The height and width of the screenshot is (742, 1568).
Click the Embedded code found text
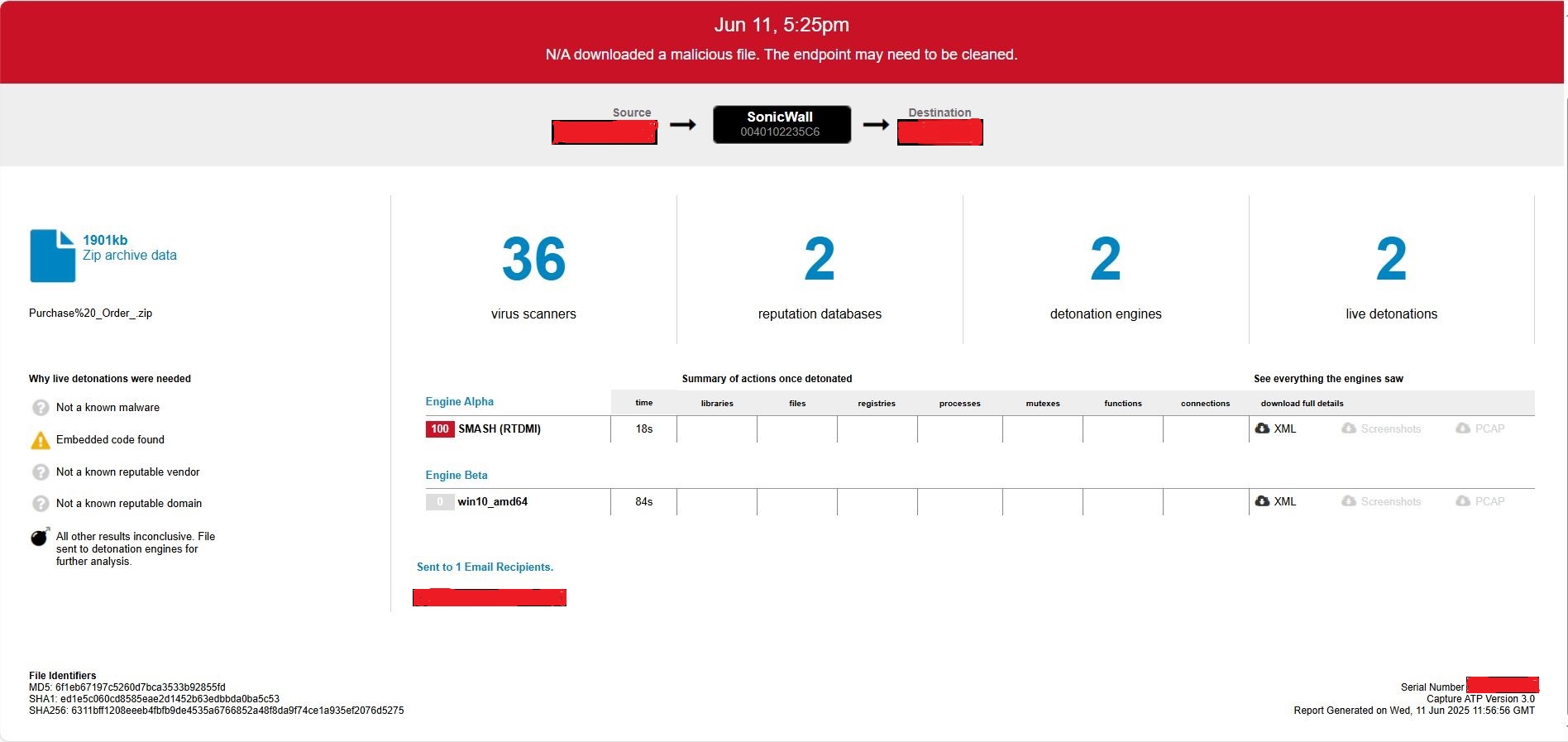110,440
